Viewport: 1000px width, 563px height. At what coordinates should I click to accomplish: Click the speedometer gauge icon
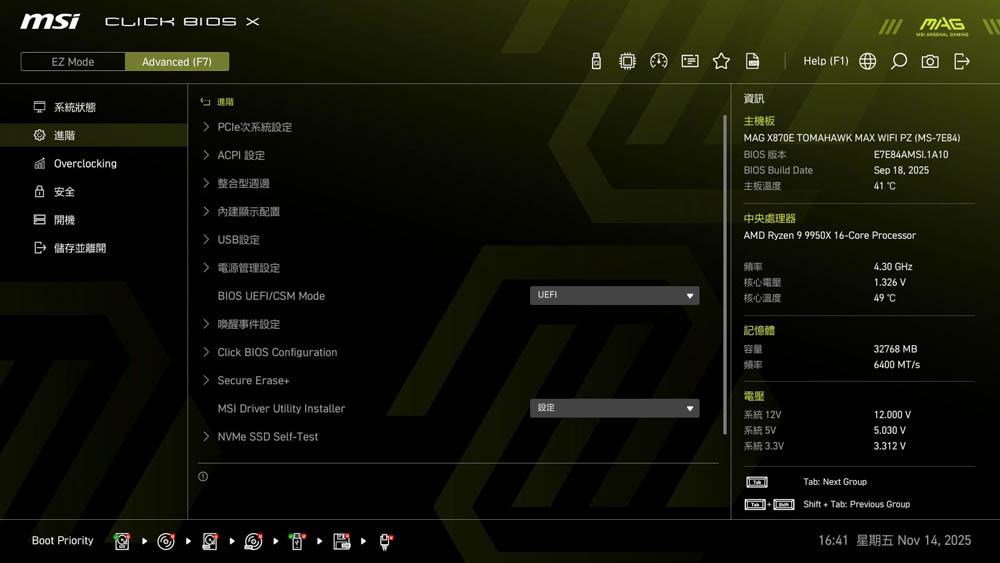pos(658,62)
